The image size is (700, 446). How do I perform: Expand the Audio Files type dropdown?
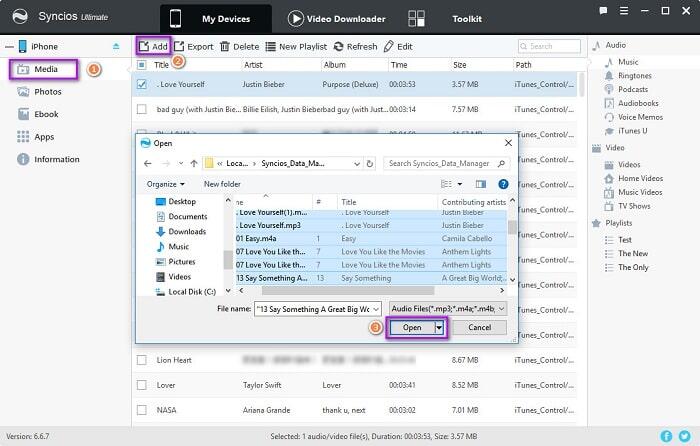coord(448,308)
